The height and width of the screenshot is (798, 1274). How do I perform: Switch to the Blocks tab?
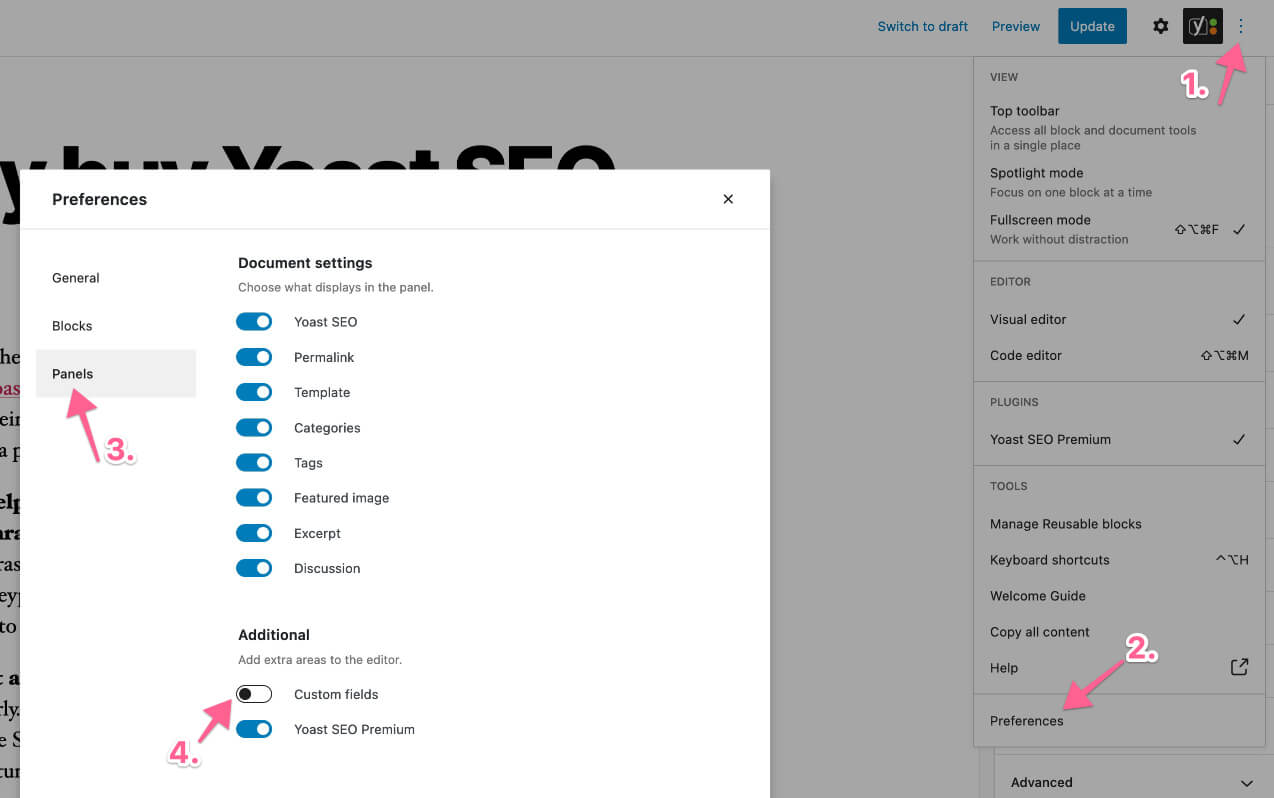tap(72, 326)
